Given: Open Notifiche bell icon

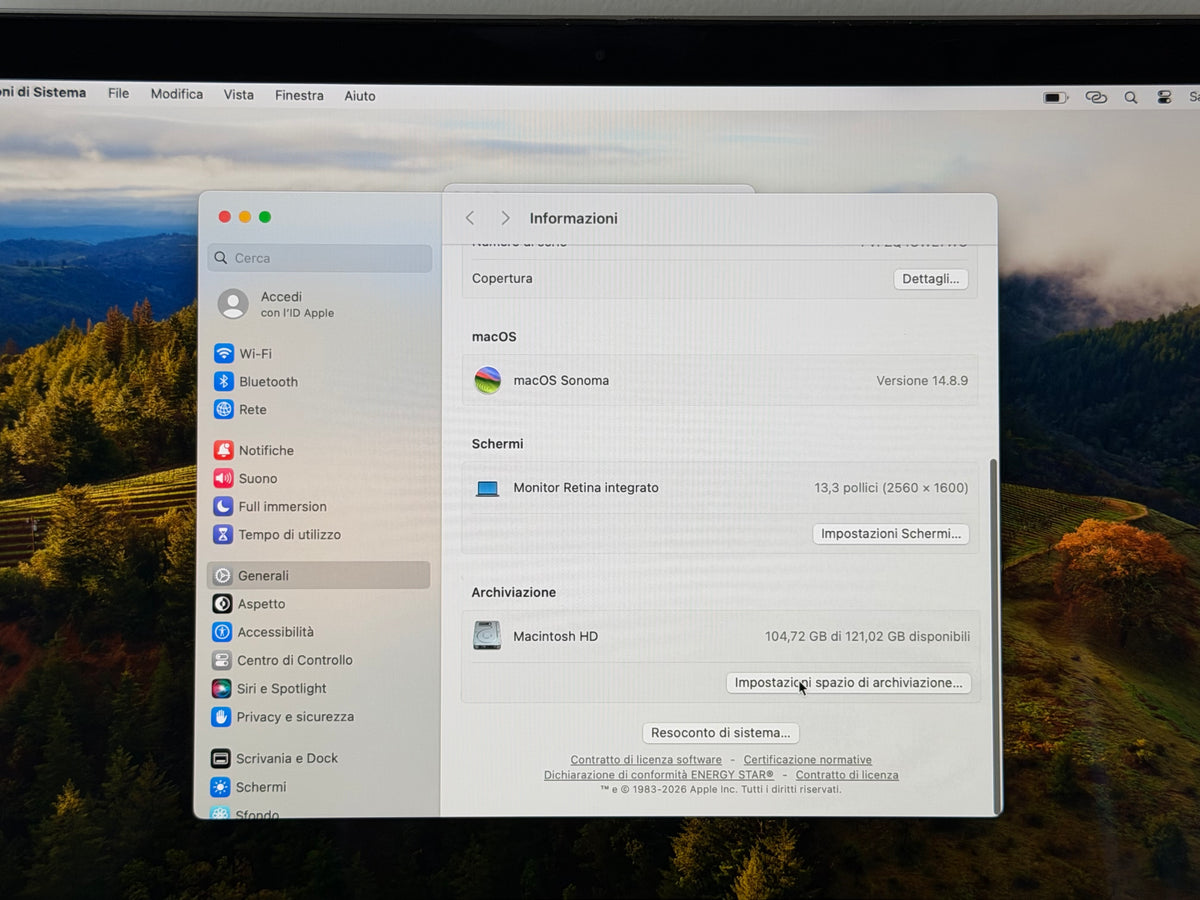Looking at the screenshot, I should [223, 451].
